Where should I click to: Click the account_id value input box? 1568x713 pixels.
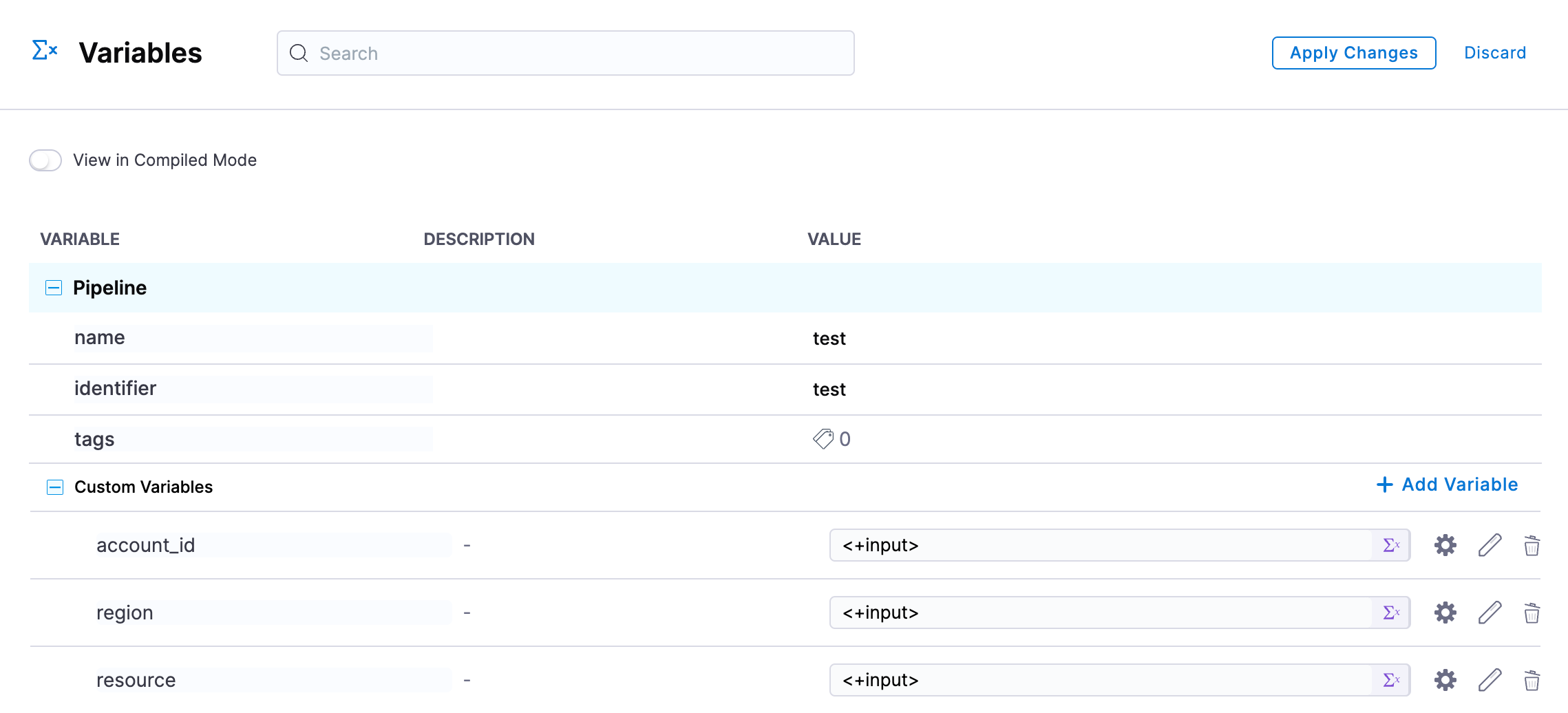click(x=1101, y=545)
